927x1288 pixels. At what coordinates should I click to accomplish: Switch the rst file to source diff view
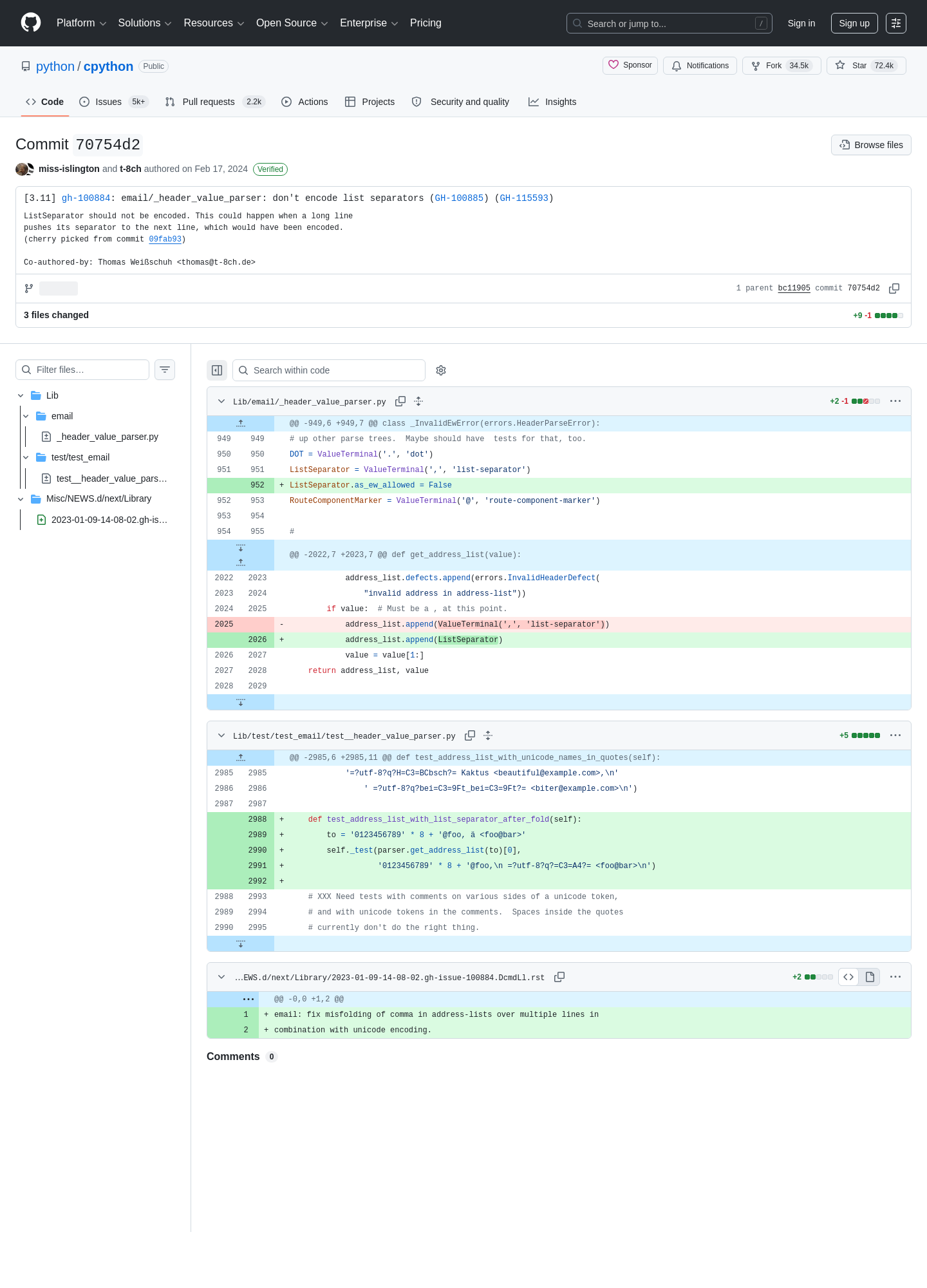[848, 977]
